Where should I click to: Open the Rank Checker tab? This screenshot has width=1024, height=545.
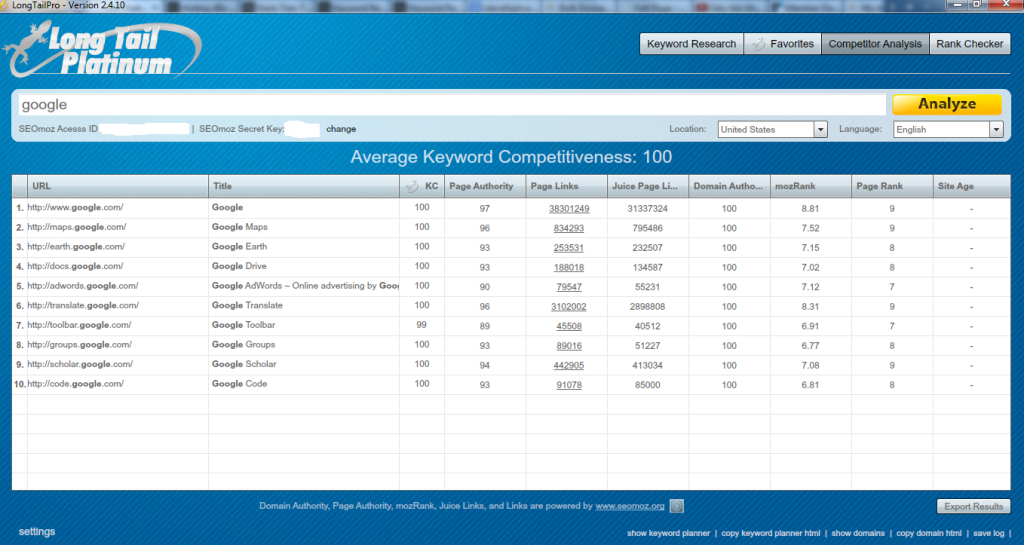[x=969, y=44]
